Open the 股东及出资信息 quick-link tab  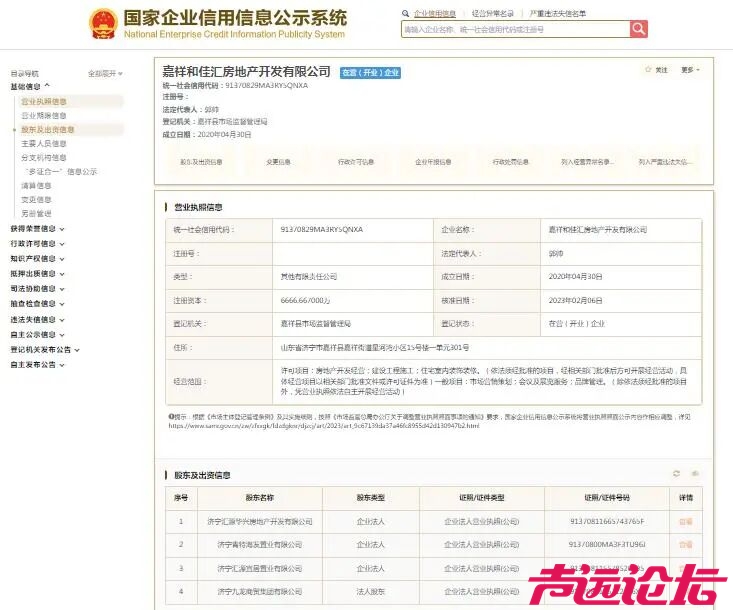(x=201, y=162)
